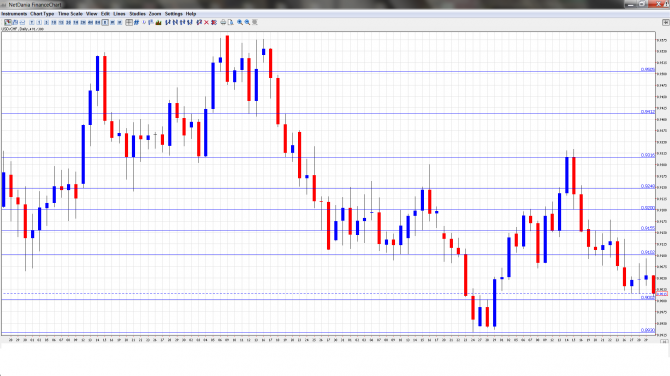Viewport: 670px width, 376px height.
Task: Select the horizontal line labeled 0.9102
Action: pos(328,255)
